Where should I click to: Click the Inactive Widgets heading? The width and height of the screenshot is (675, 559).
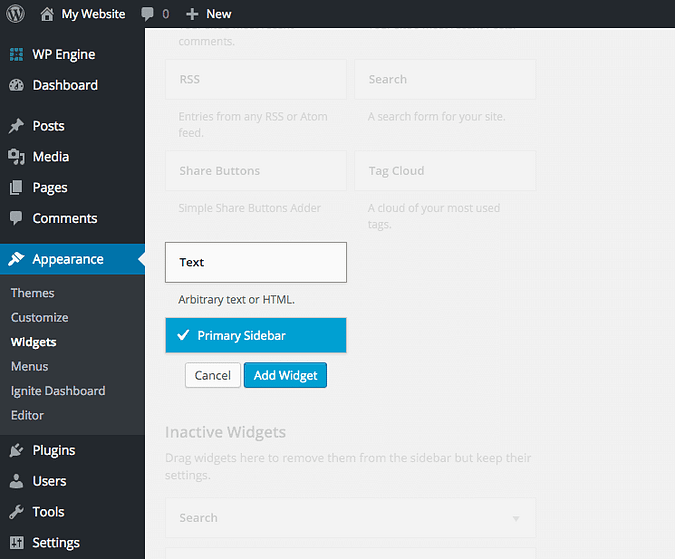[x=225, y=432]
